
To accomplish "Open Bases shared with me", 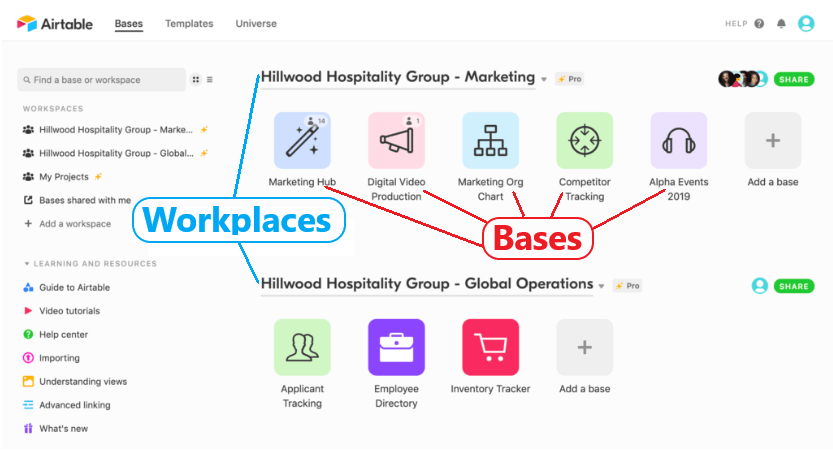I will point(77,200).
